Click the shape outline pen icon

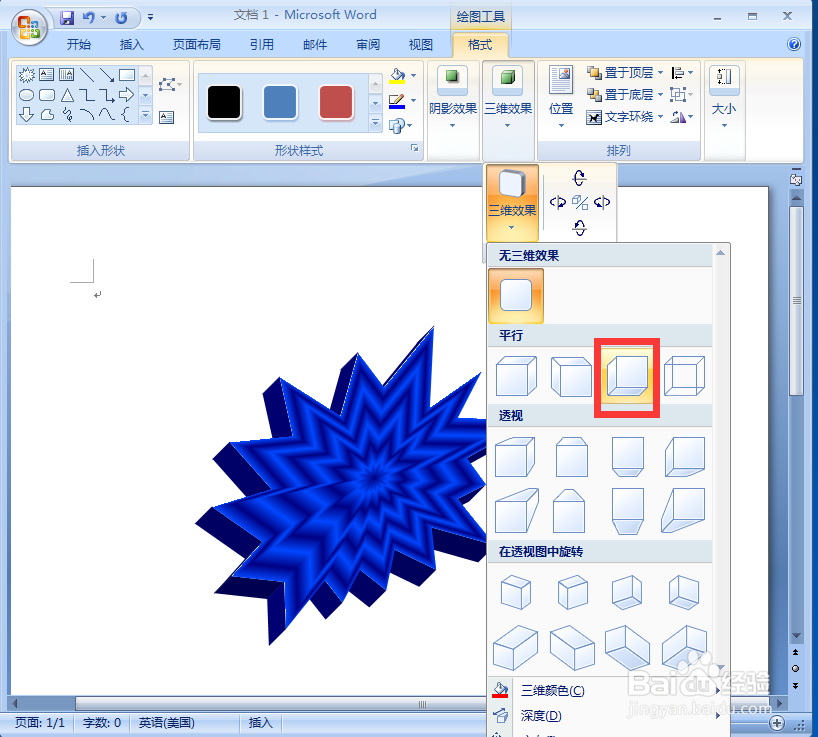pos(398,101)
